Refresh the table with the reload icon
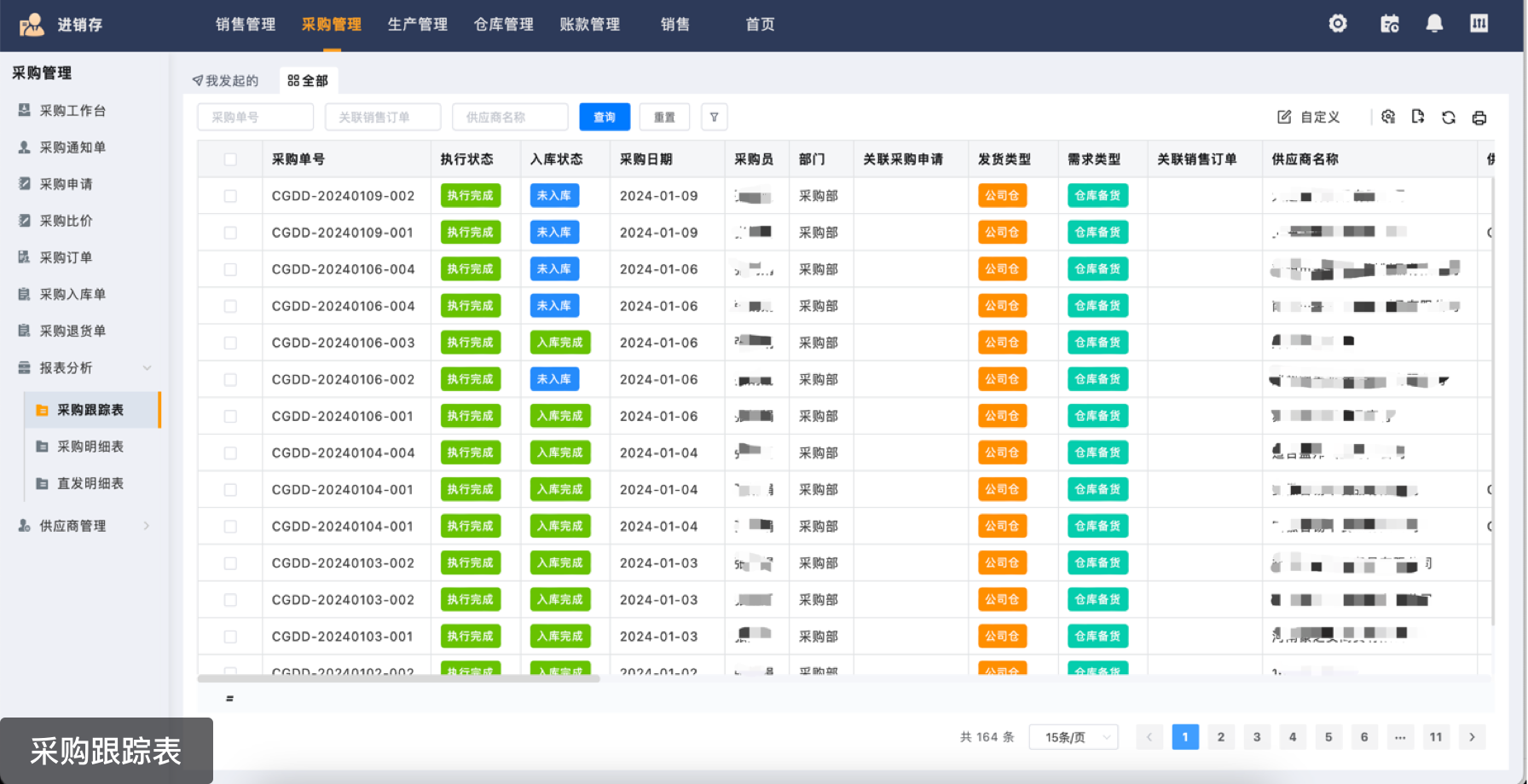Image resolution: width=1528 pixels, height=784 pixels. pyautogui.click(x=1448, y=118)
